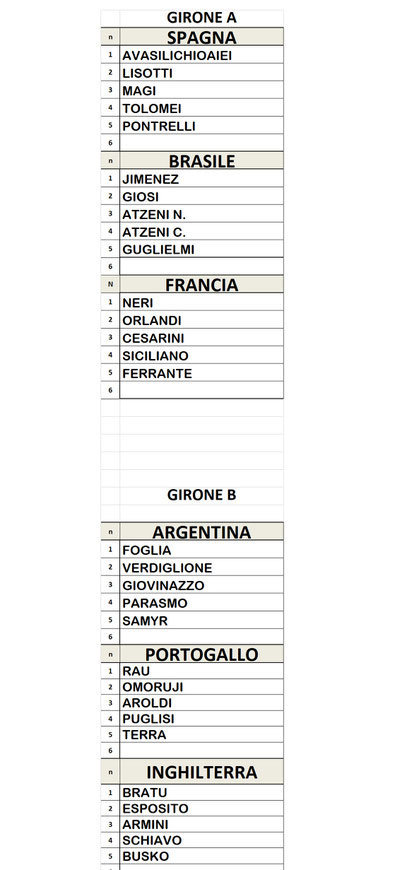Click the GIRONE A title cell

pos(201,18)
